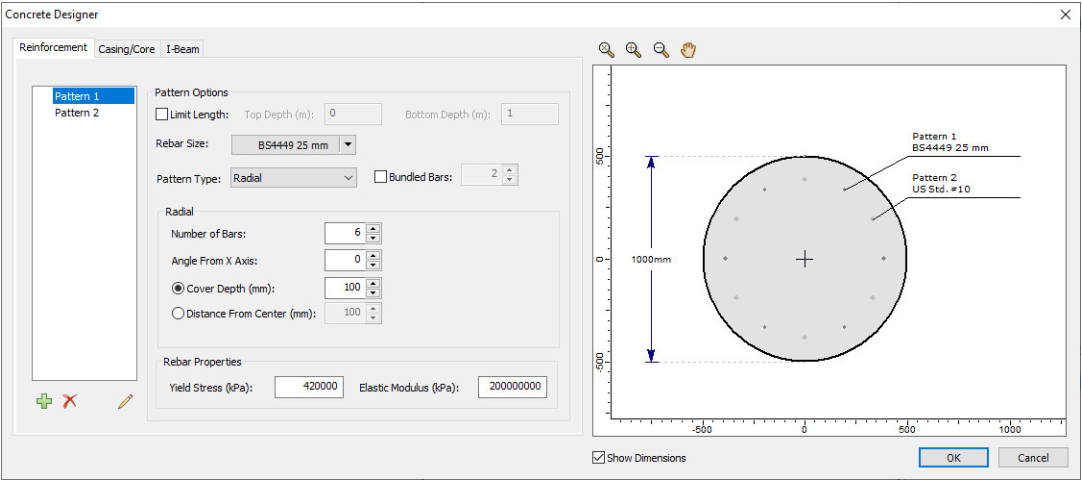Viewport: 1082px width, 481px height.
Task: Click the Number of Bars input field
Action: click(x=345, y=233)
